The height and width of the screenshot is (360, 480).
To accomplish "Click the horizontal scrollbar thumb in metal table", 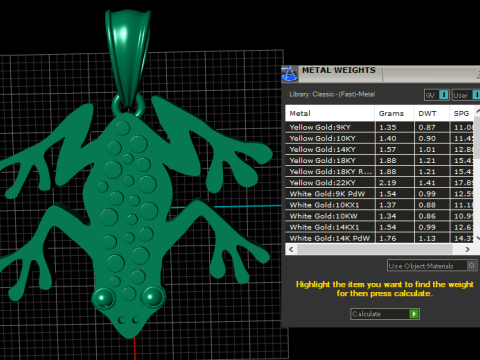I will 374,249.
